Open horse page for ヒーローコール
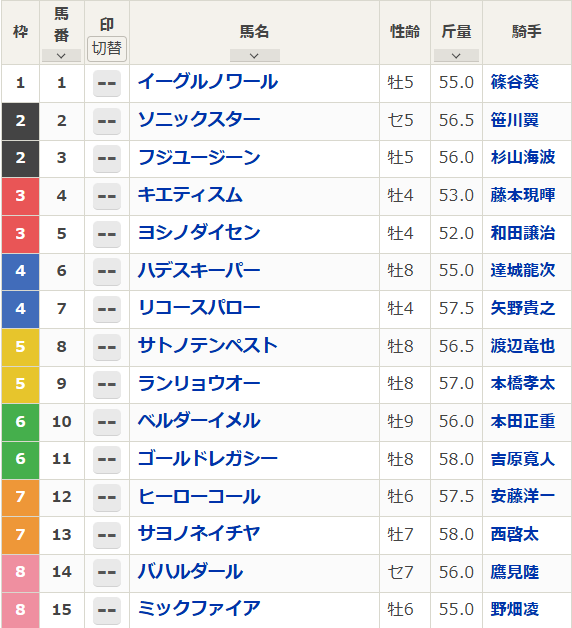This screenshot has height=628, width=572. [199, 497]
